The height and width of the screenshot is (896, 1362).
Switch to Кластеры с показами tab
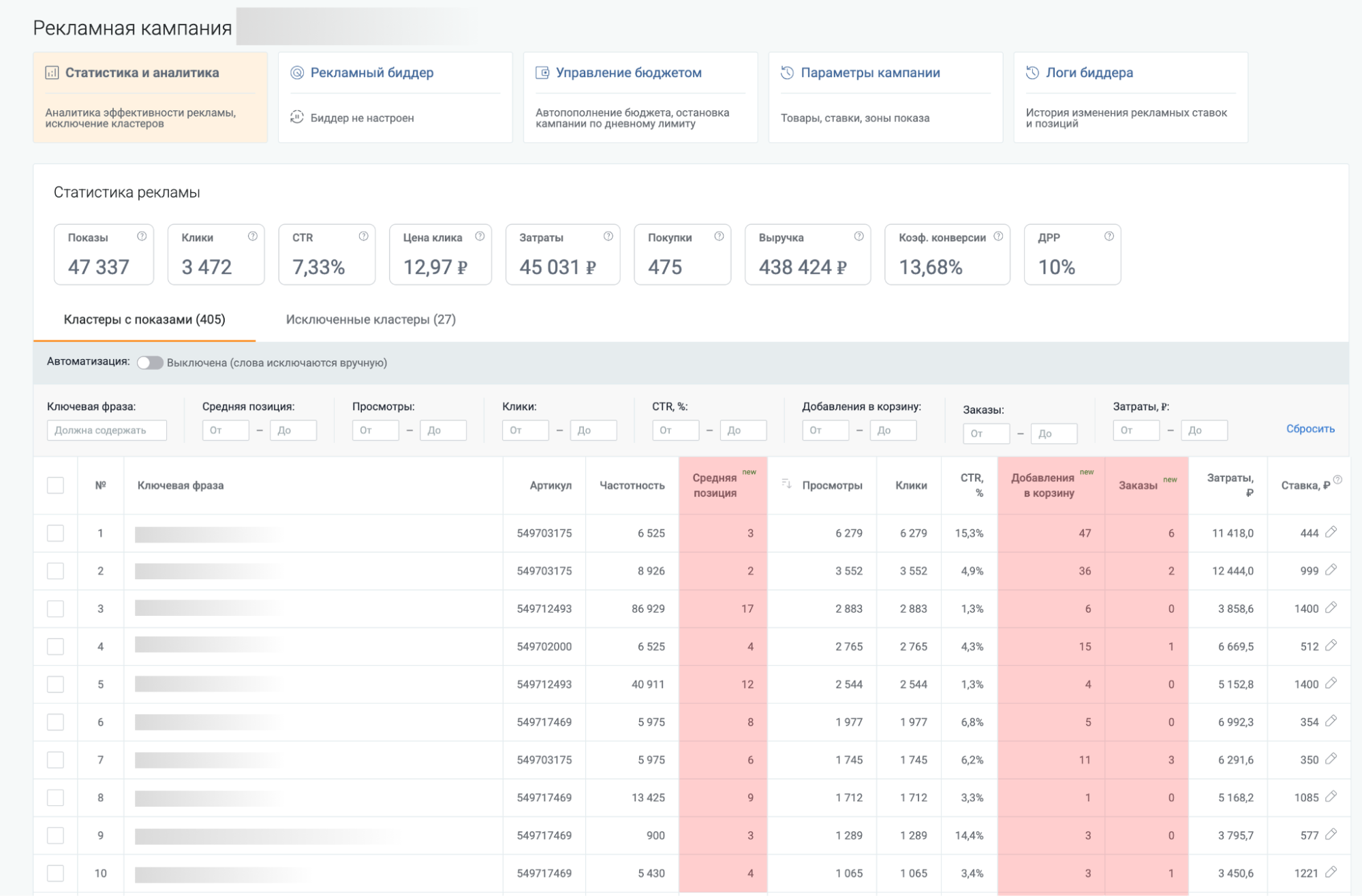tap(144, 320)
